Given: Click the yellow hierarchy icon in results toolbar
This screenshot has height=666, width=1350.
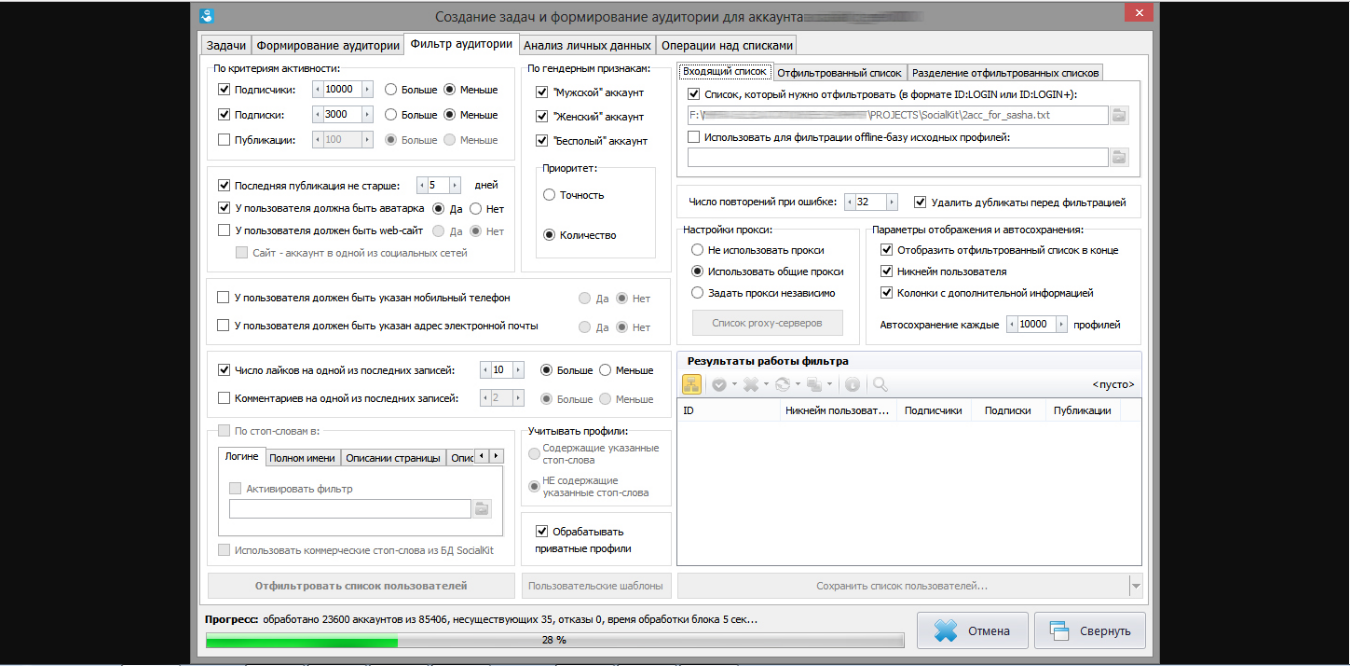Looking at the screenshot, I should [x=692, y=384].
